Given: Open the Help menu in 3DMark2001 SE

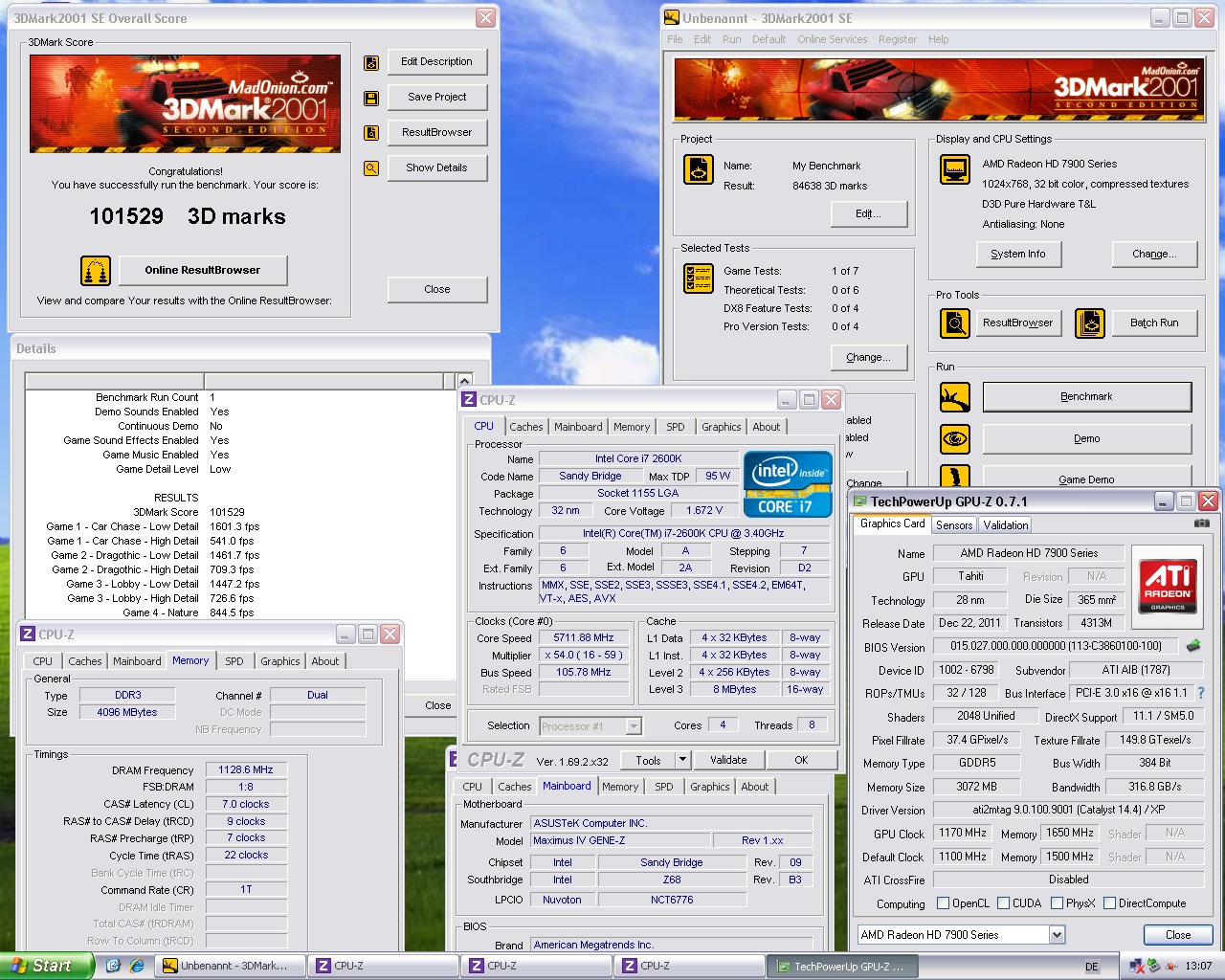Looking at the screenshot, I should [938, 39].
